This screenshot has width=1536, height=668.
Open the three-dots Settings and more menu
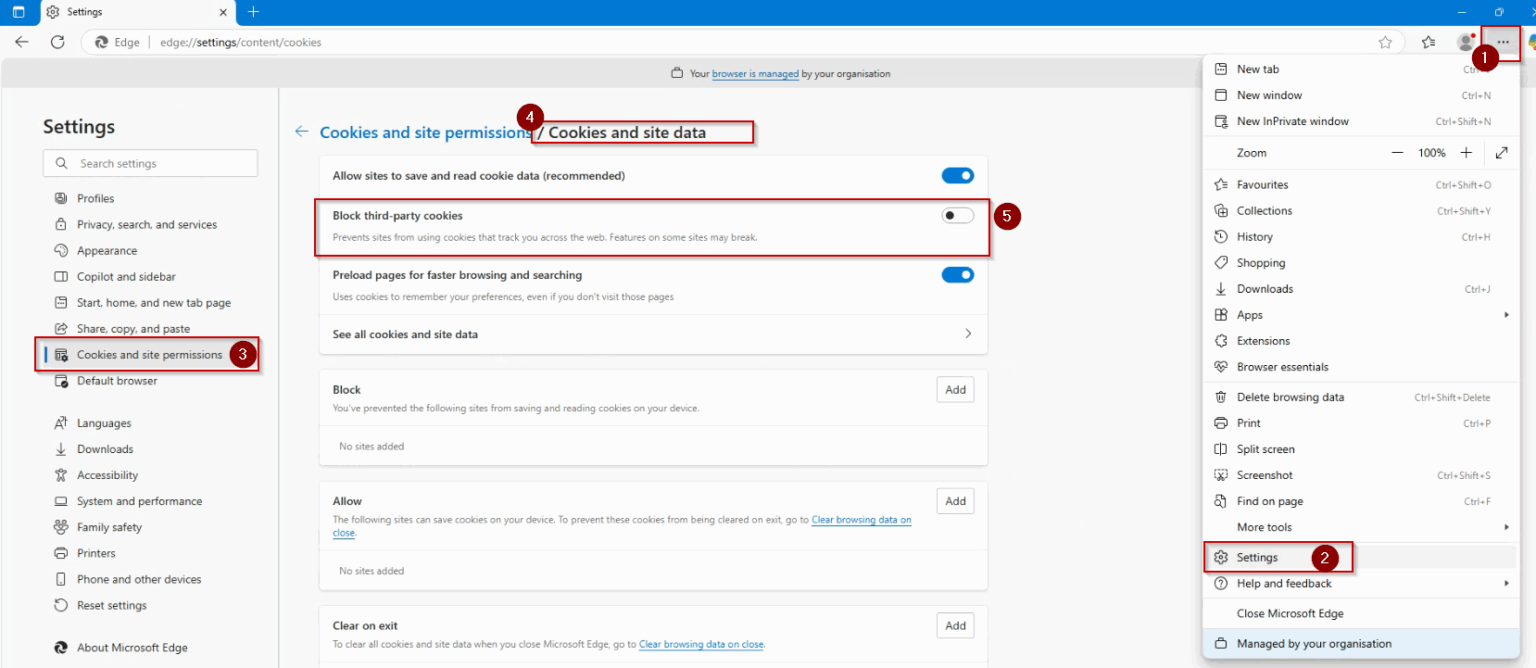pos(1502,42)
